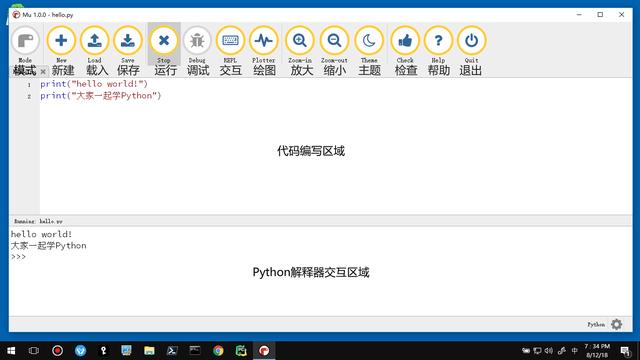640x360 pixels.
Task: Open File Explorer from the taskbar
Action: pyautogui.click(x=149, y=351)
